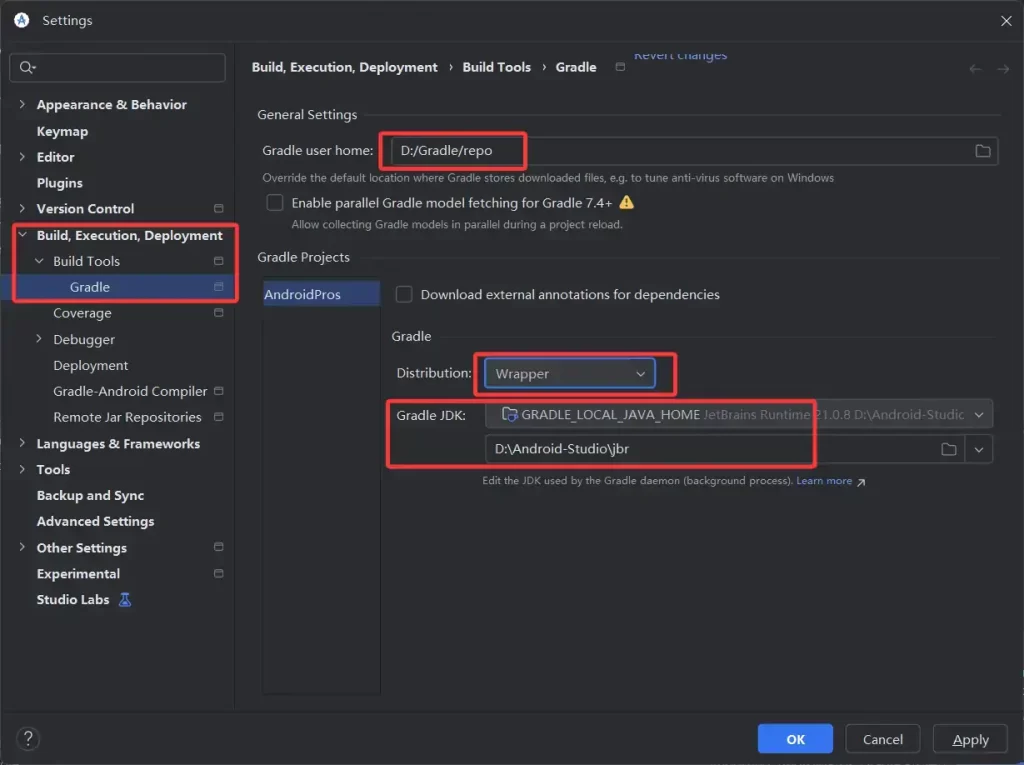
Task: Expand the Appearance & Behavior section
Action: point(22,105)
